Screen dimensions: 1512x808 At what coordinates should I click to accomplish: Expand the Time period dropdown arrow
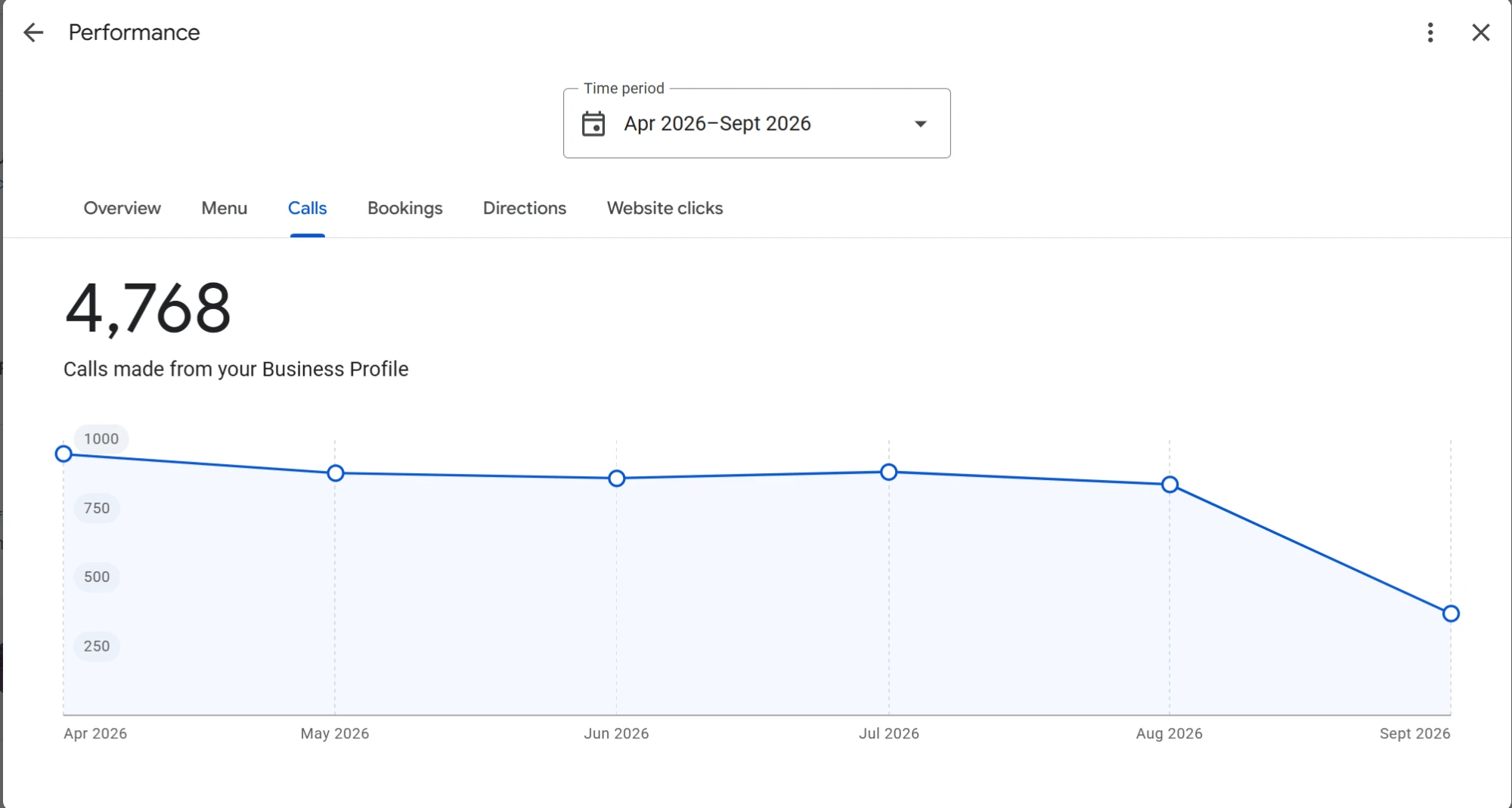pyautogui.click(x=920, y=124)
